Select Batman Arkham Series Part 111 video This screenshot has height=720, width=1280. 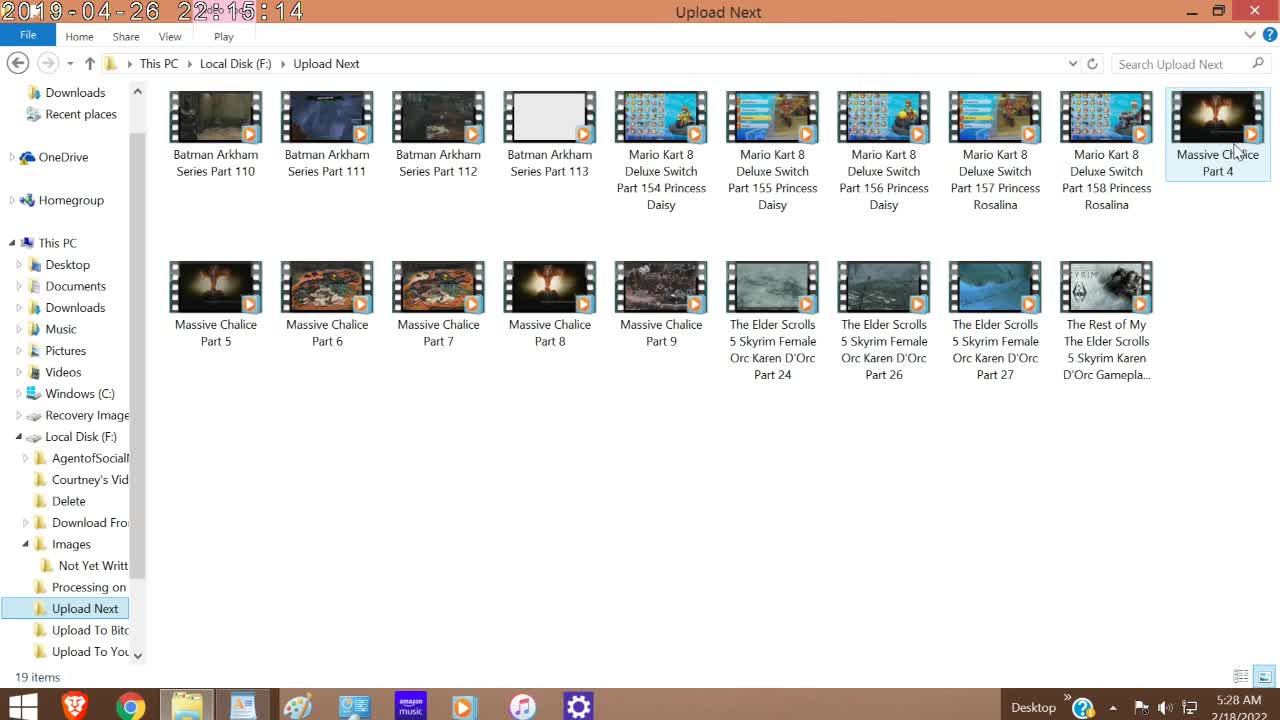pyautogui.click(x=327, y=135)
